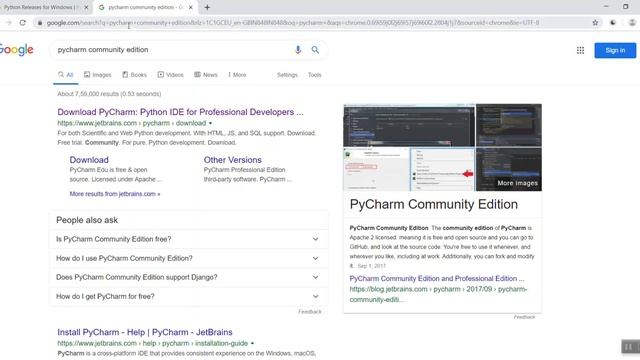Click the site lock icon in address bar
This screenshot has height=360, width=640.
point(40,23)
